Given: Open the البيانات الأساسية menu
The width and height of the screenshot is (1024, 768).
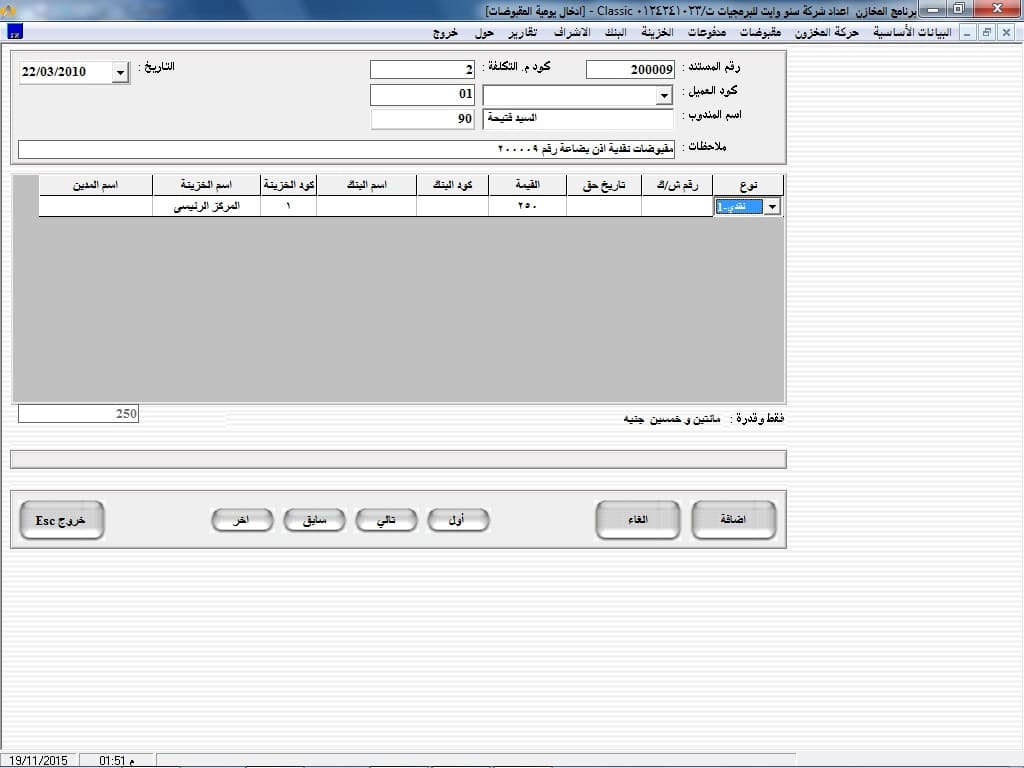Looking at the screenshot, I should click(x=912, y=33).
